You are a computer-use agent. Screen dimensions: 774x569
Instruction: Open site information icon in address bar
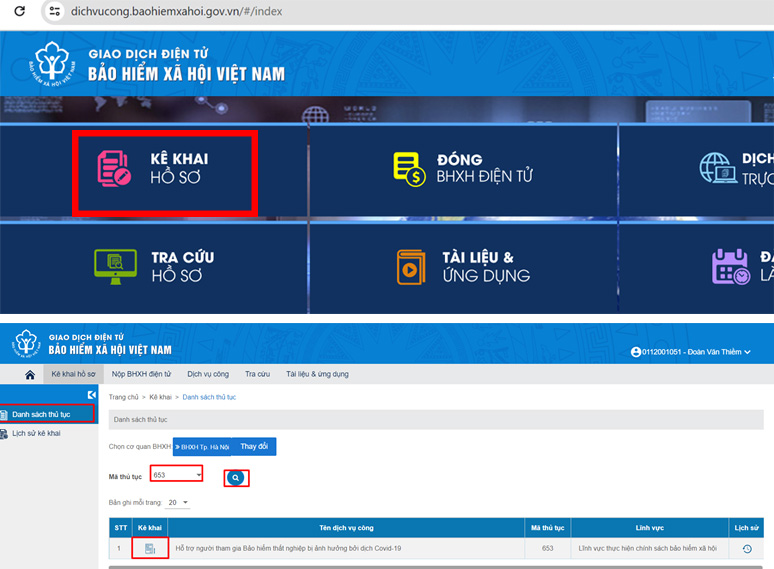[55, 11]
